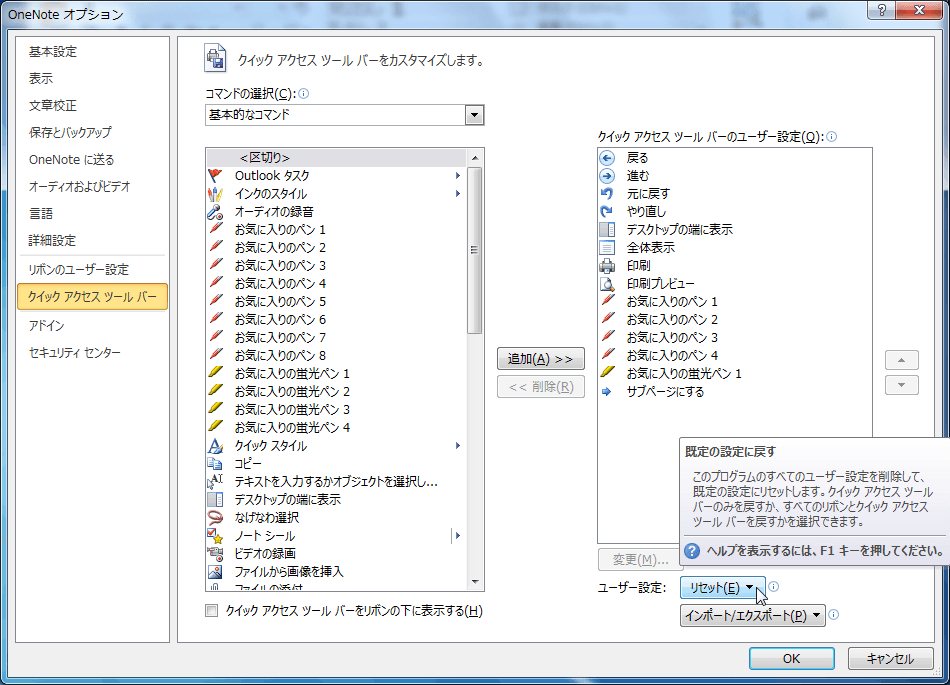Click info icon beside ユーザー設定(Q) label

click(x=832, y=137)
